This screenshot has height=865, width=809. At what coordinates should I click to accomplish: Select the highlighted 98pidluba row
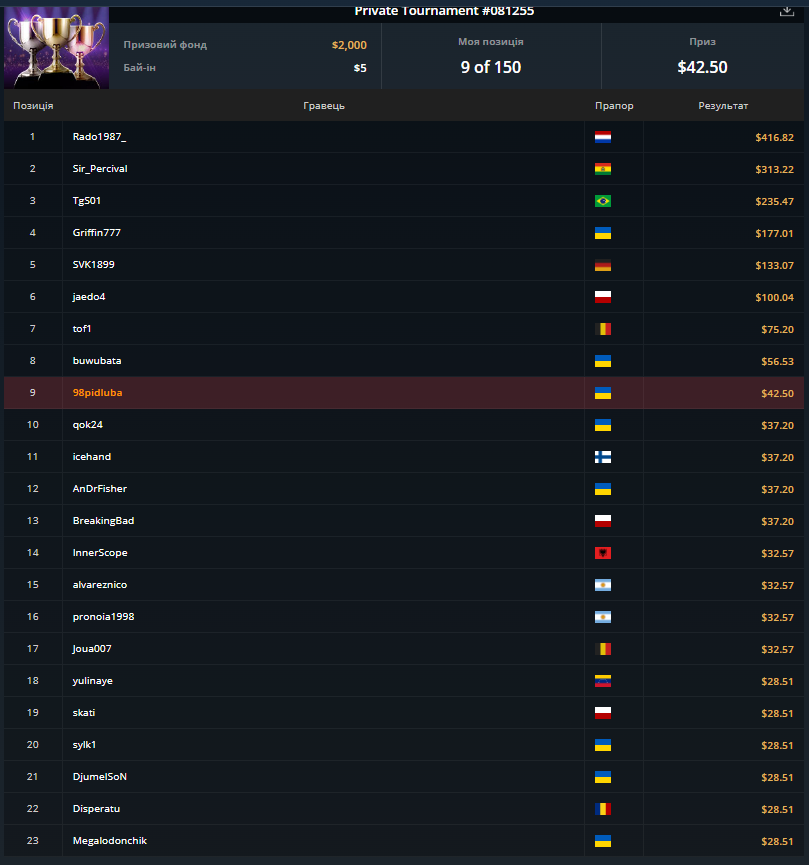click(404, 393)
